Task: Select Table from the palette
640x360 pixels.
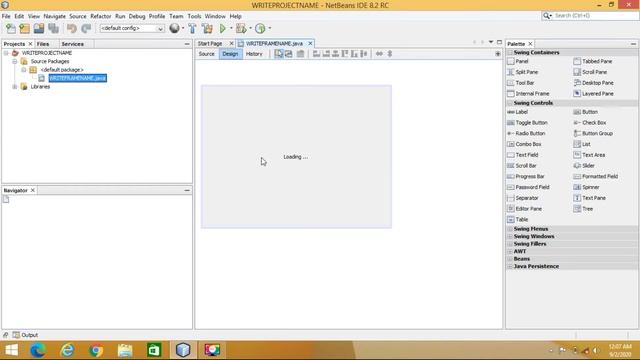Action: 518,220
